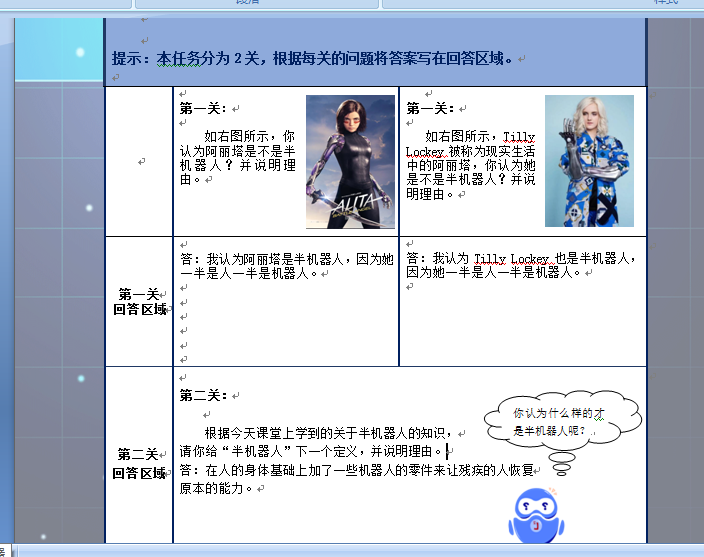
Task: Click the line '因为她一半是人一半是机器人' in the Tilly answer
Action: [493, 272]
